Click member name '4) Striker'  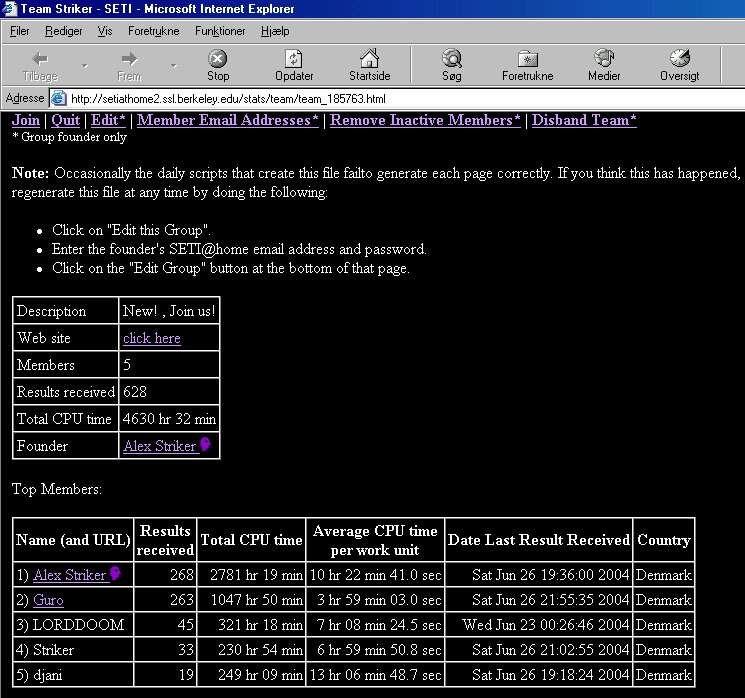coord(45,650)
